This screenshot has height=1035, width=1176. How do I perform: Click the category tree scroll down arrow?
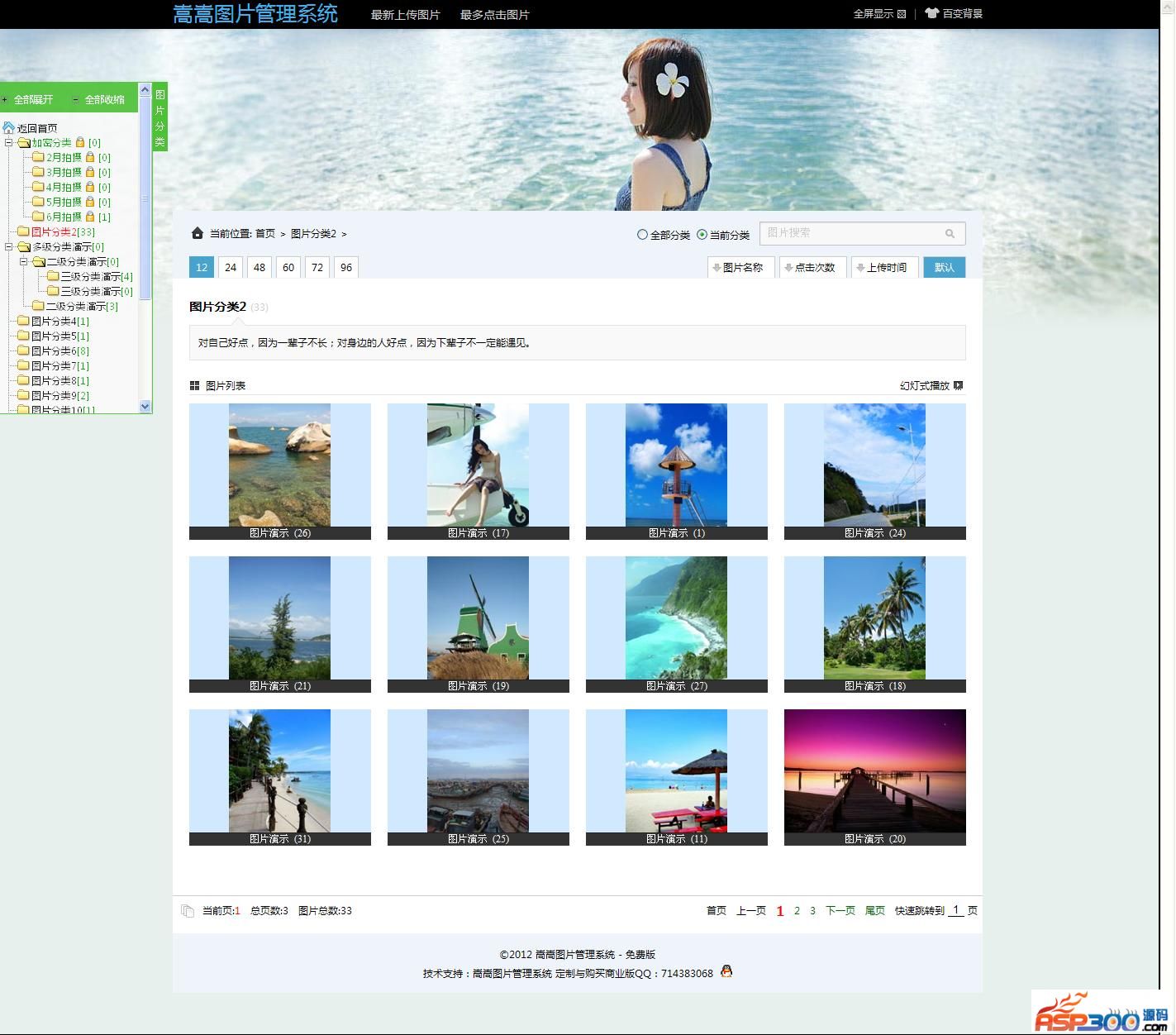(x=145, y=406)
